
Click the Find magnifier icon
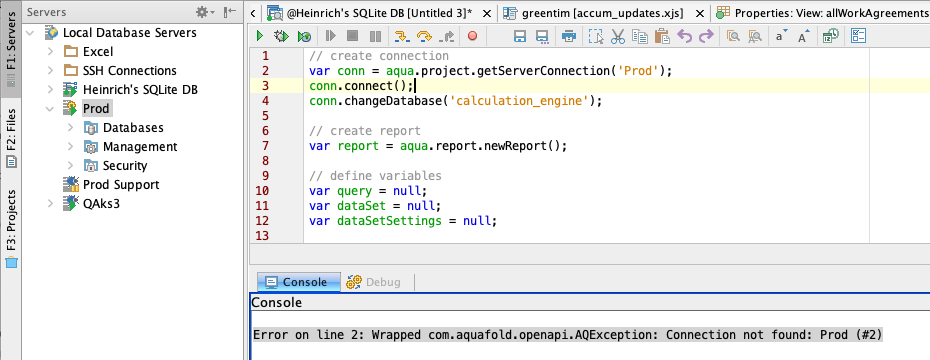pos(733,37)
